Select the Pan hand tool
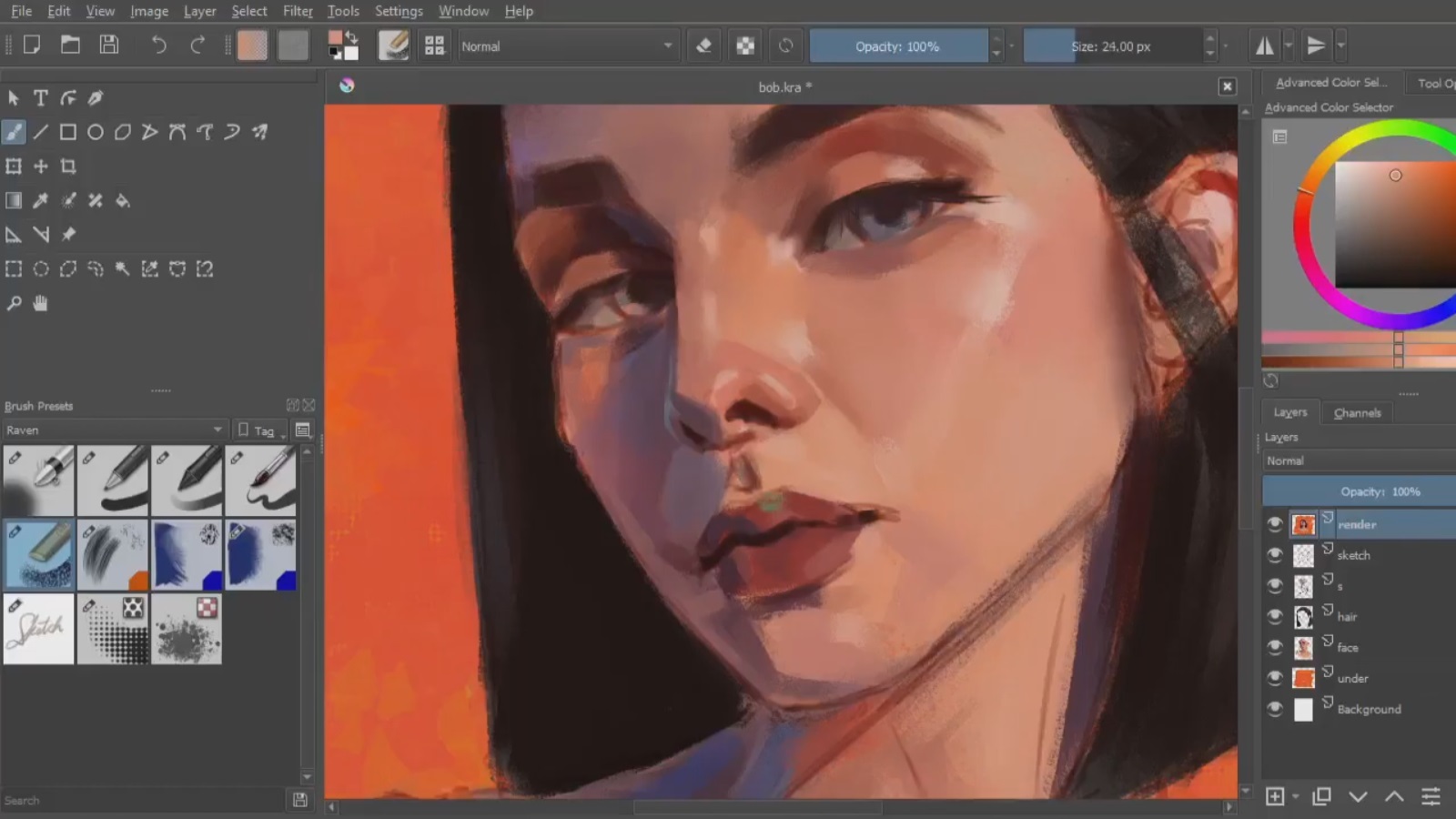This screenshot has height=819, width=1456. (41, 303)
